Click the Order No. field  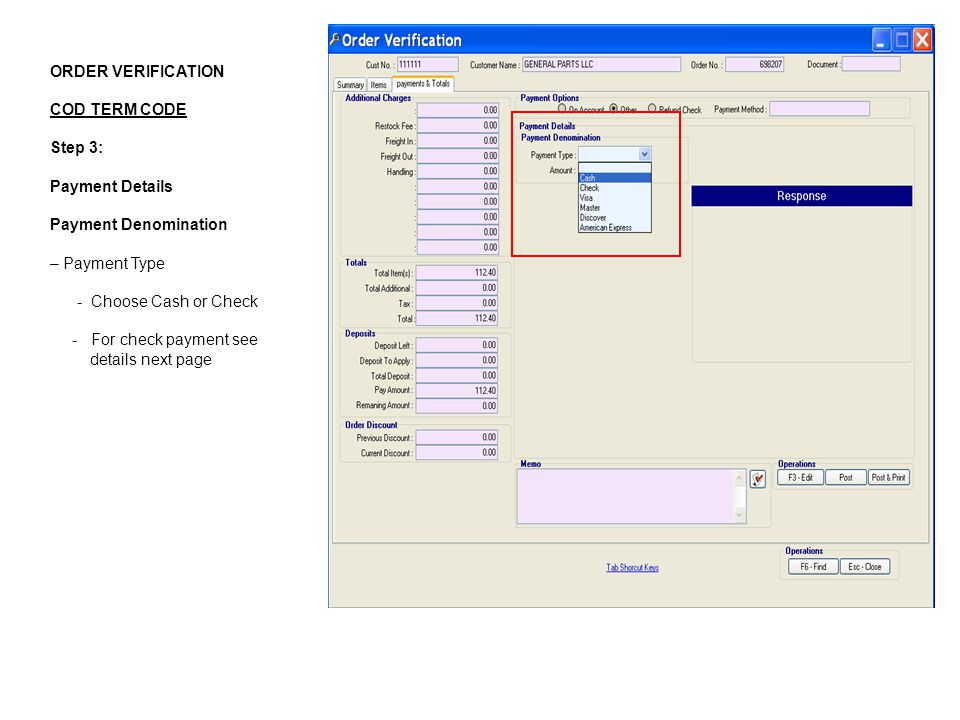(x=754, y=64)
